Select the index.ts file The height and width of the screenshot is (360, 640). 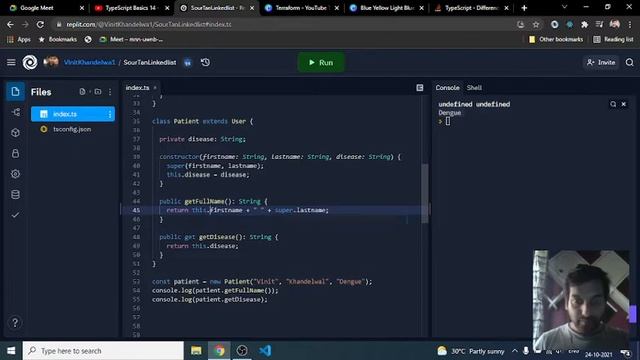[x=73, y=114]
